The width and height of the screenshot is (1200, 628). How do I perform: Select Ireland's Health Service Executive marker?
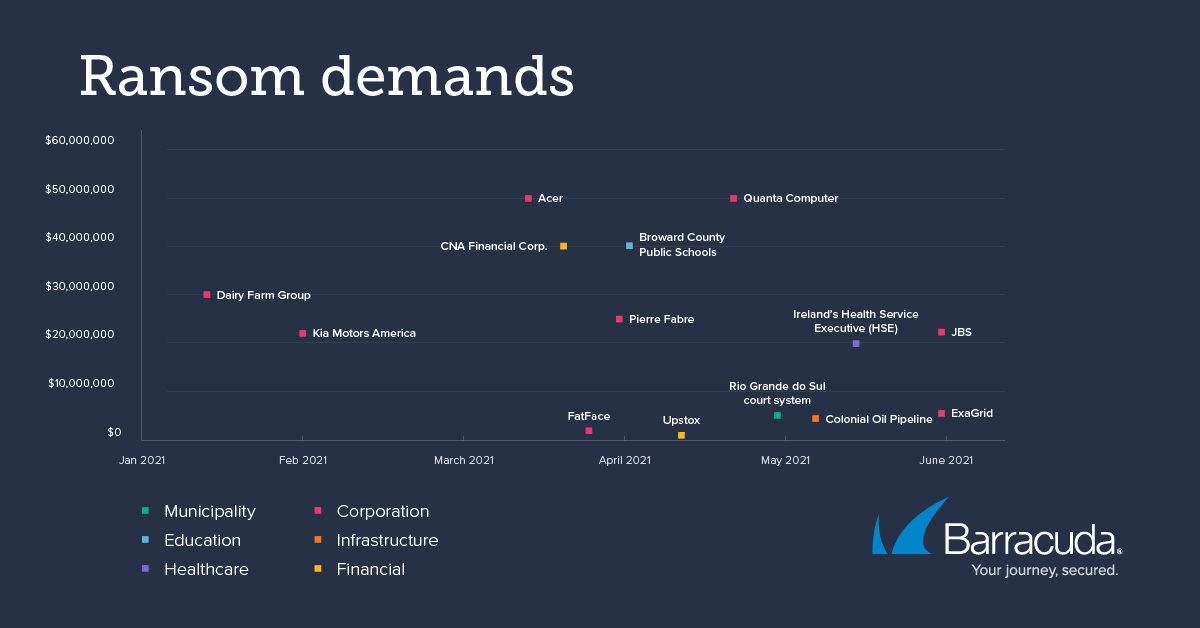pyautogui.click(x=856, y=344)
